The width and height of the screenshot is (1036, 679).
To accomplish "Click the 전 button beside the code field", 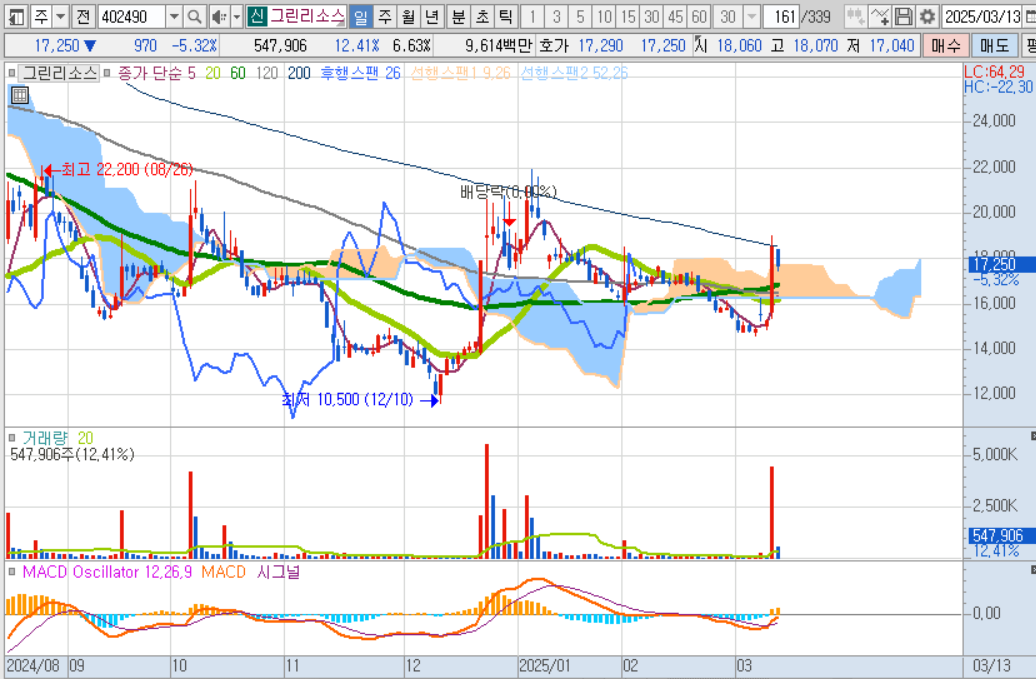I will (x=83, y=16).
